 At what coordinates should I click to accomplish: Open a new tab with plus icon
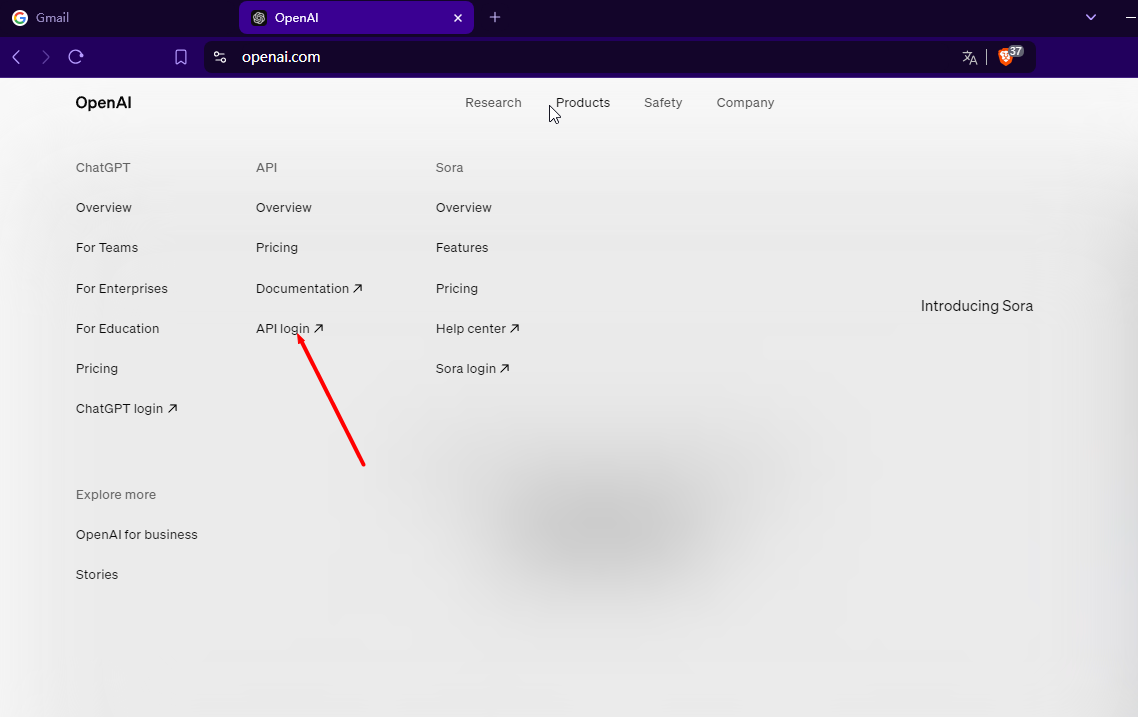495,17
